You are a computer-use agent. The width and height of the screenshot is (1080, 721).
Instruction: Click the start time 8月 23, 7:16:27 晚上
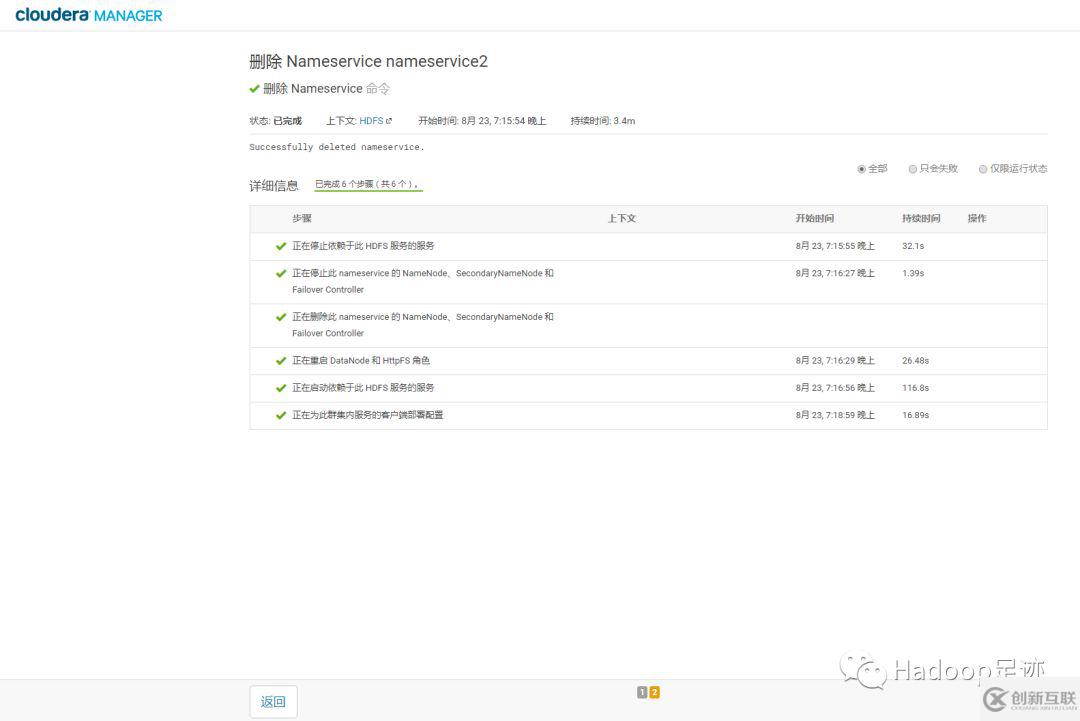pos(835,273)
